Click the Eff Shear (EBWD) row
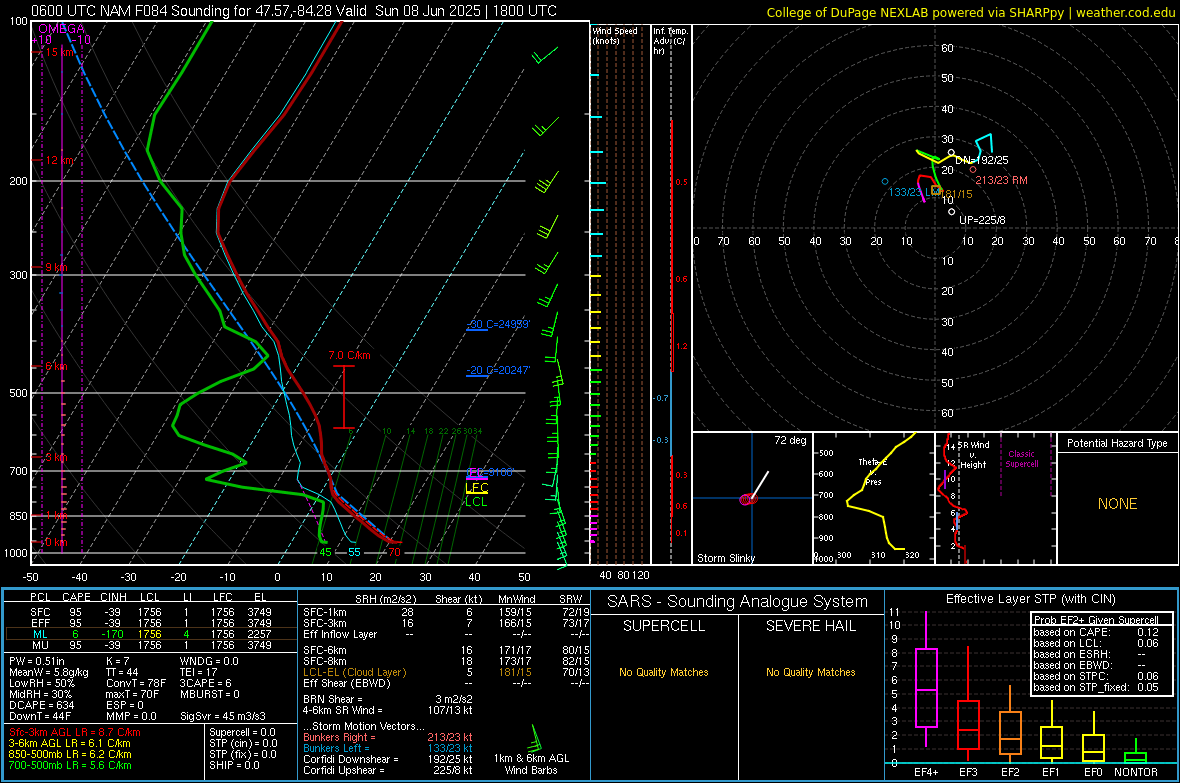Viewport: 1180px width, 783px height. (446, 684)
